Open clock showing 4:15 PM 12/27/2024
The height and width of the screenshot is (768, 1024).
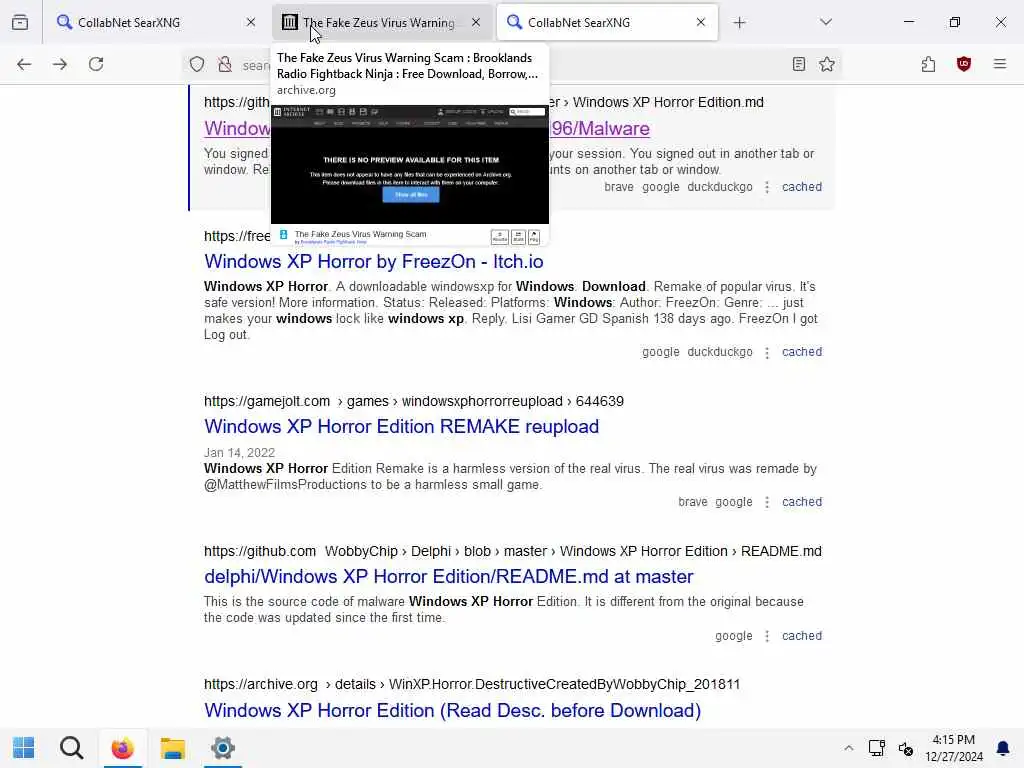click(954, 748)
